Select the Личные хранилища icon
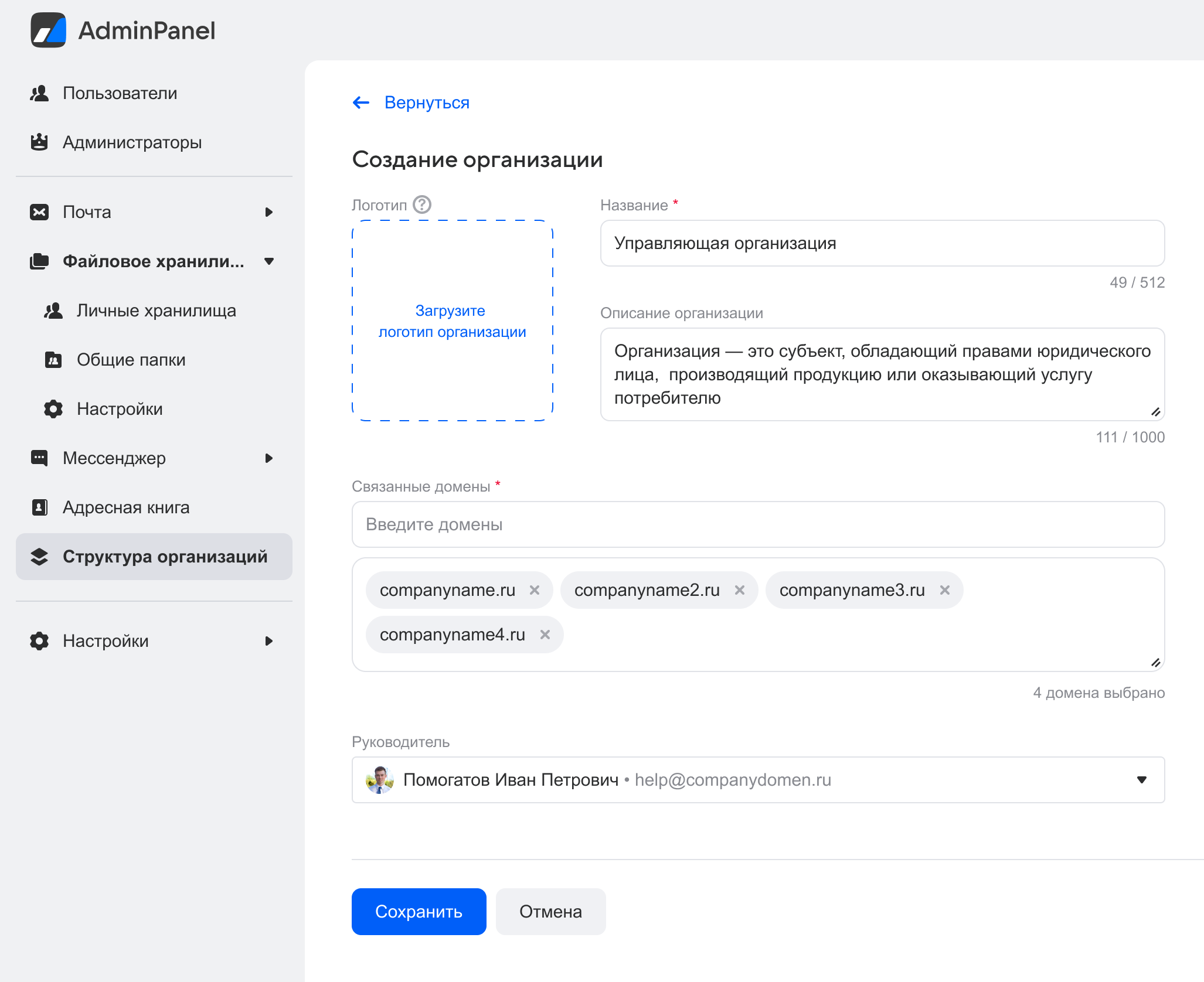Viewport: 1204px width, 982px height. click(x=53, y=311)
